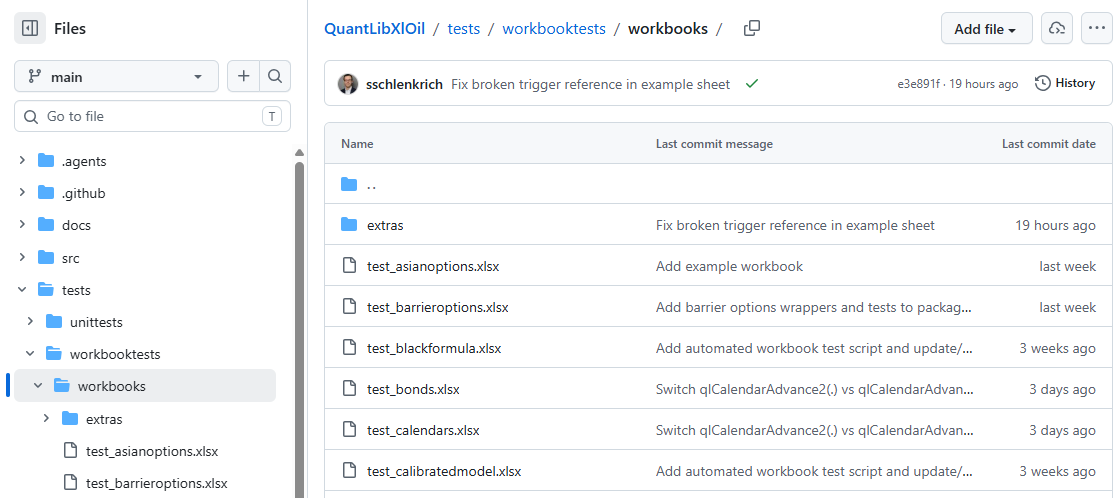Click file icon beside test_blackformula.xlsx
Image resolution: width=1120 pixels, height=498 pixels.
[x=349, y=349]
